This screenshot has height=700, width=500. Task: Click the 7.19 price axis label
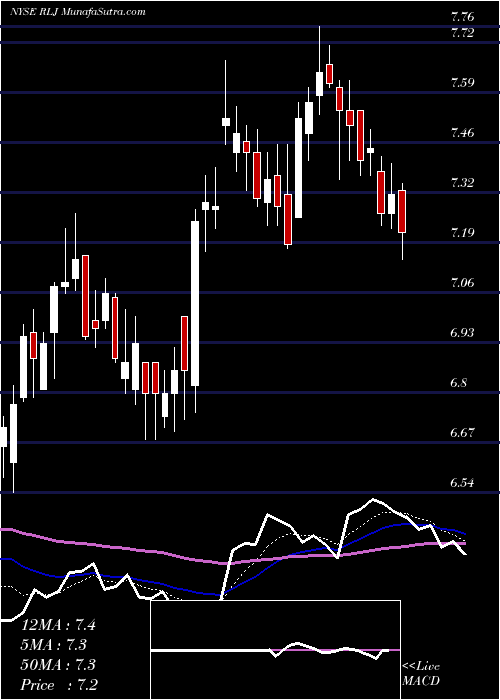462,233
